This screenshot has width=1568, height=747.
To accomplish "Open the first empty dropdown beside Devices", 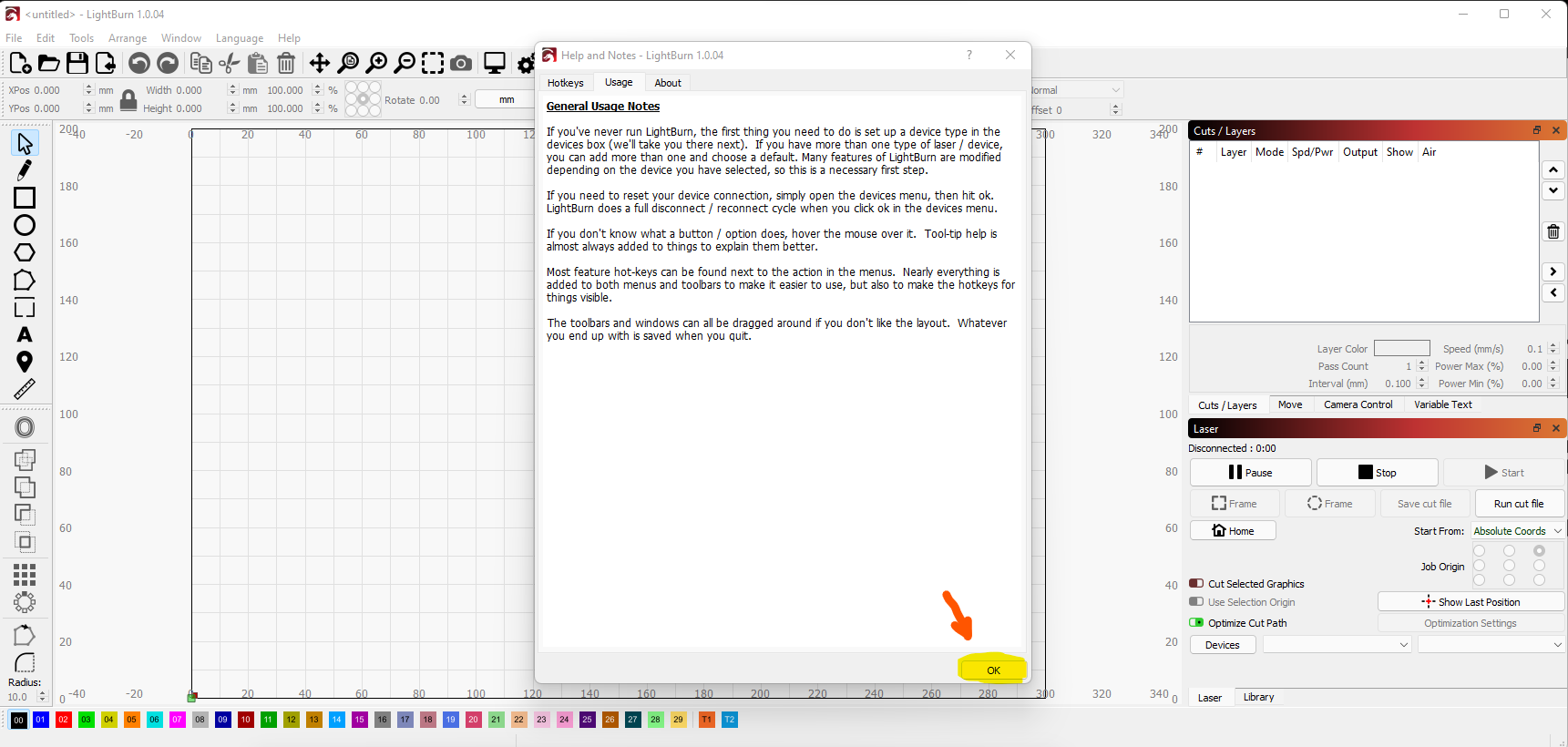I will (x=1337, y=645).
